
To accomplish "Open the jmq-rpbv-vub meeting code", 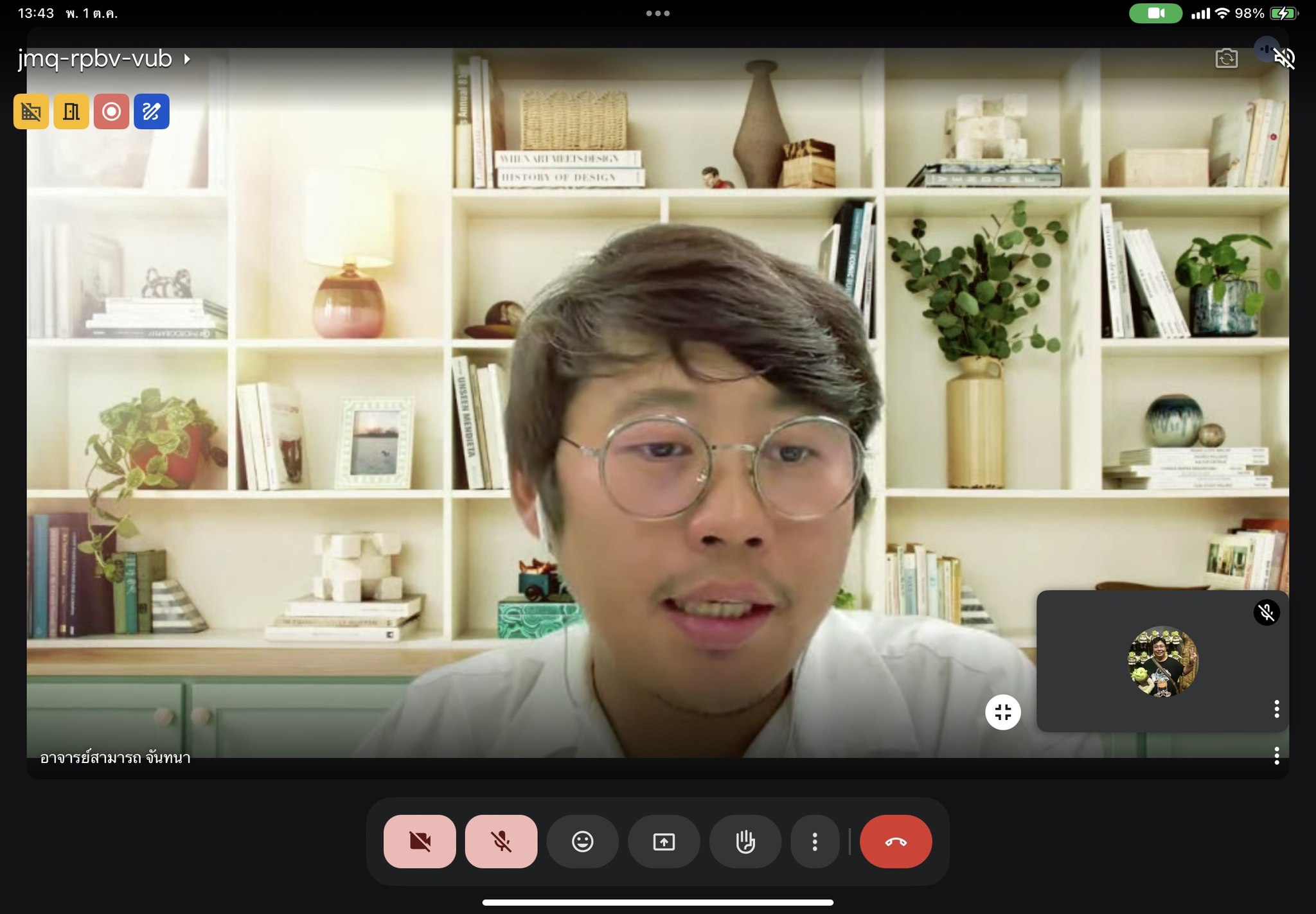I will point(95,58).
